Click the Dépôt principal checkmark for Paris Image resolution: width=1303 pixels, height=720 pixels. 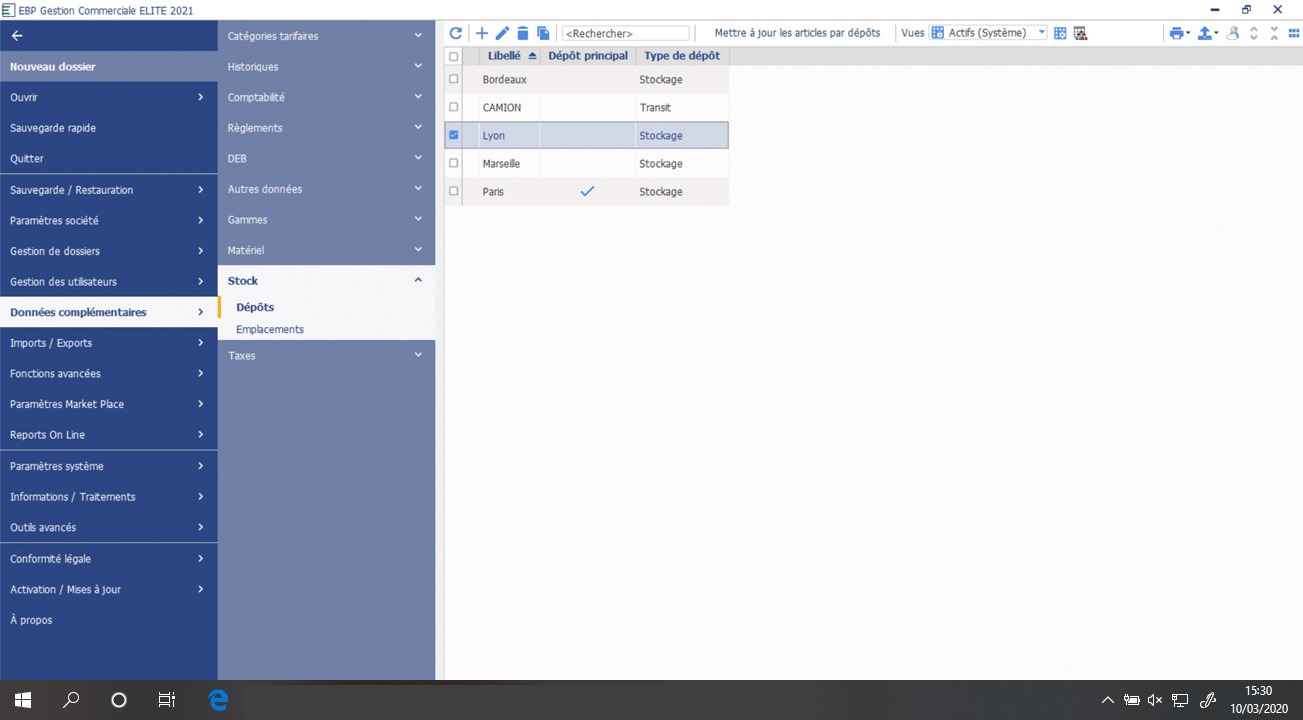tap(587, 191)
